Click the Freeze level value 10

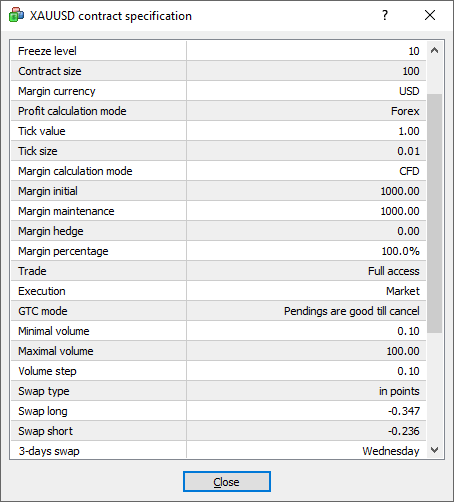click(414, 51)
